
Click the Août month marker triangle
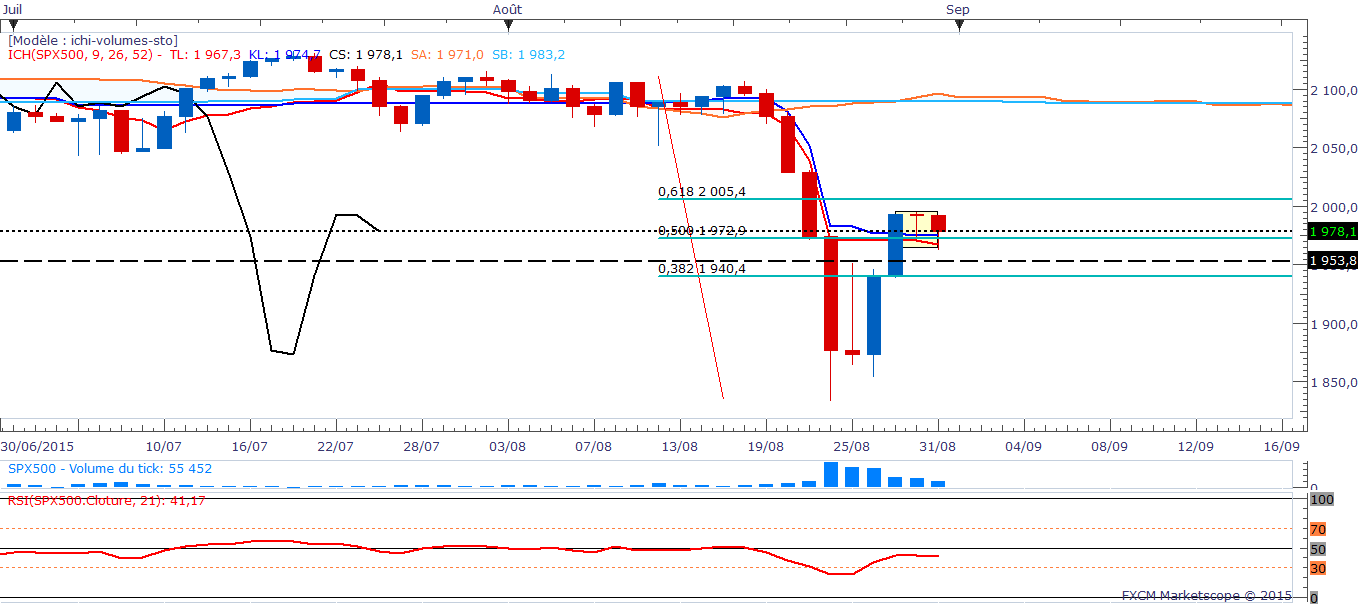coord(506,26)
